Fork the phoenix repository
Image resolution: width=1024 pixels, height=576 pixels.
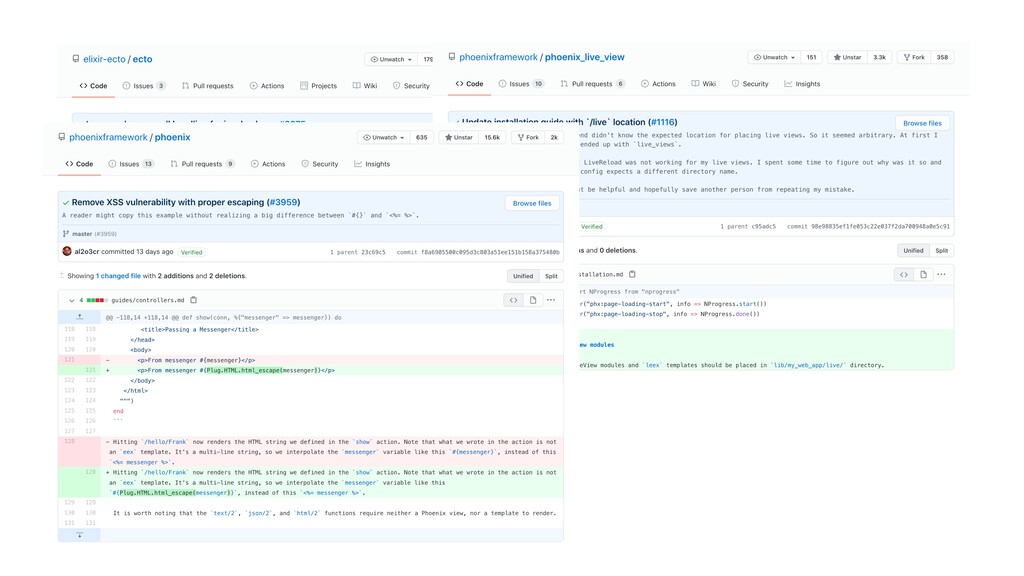528,137
